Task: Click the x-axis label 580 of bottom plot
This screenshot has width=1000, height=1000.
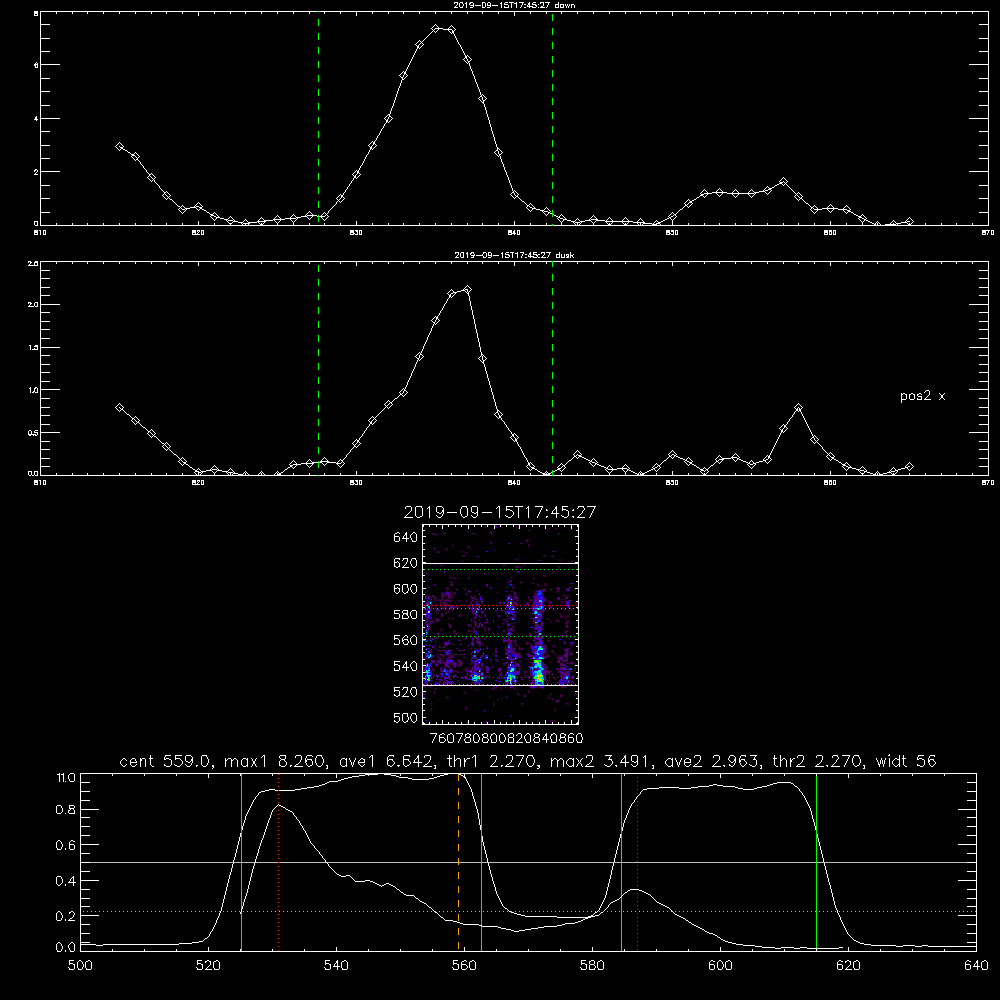Action: 592,966
